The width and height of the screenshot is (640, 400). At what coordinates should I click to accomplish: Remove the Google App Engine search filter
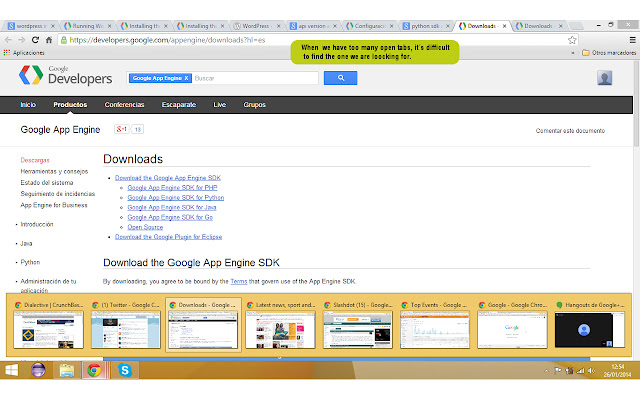pos(186,78)
